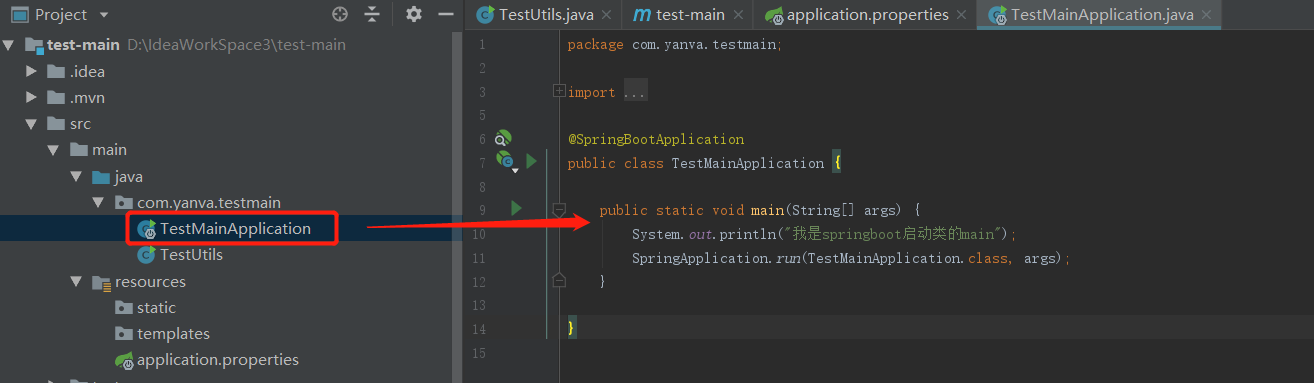Close the test-main tab
The width and height of the screenshot is (1314, 383).
[738, 15]
